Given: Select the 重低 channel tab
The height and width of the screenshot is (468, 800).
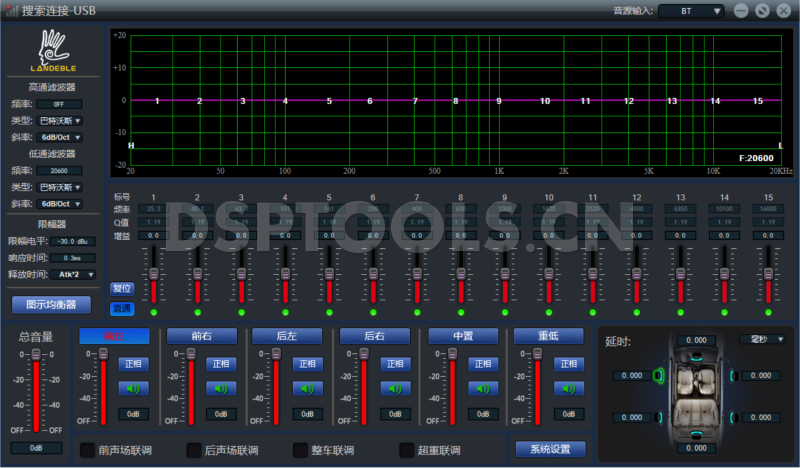Looking at the screenshot, I should point(548,336).
